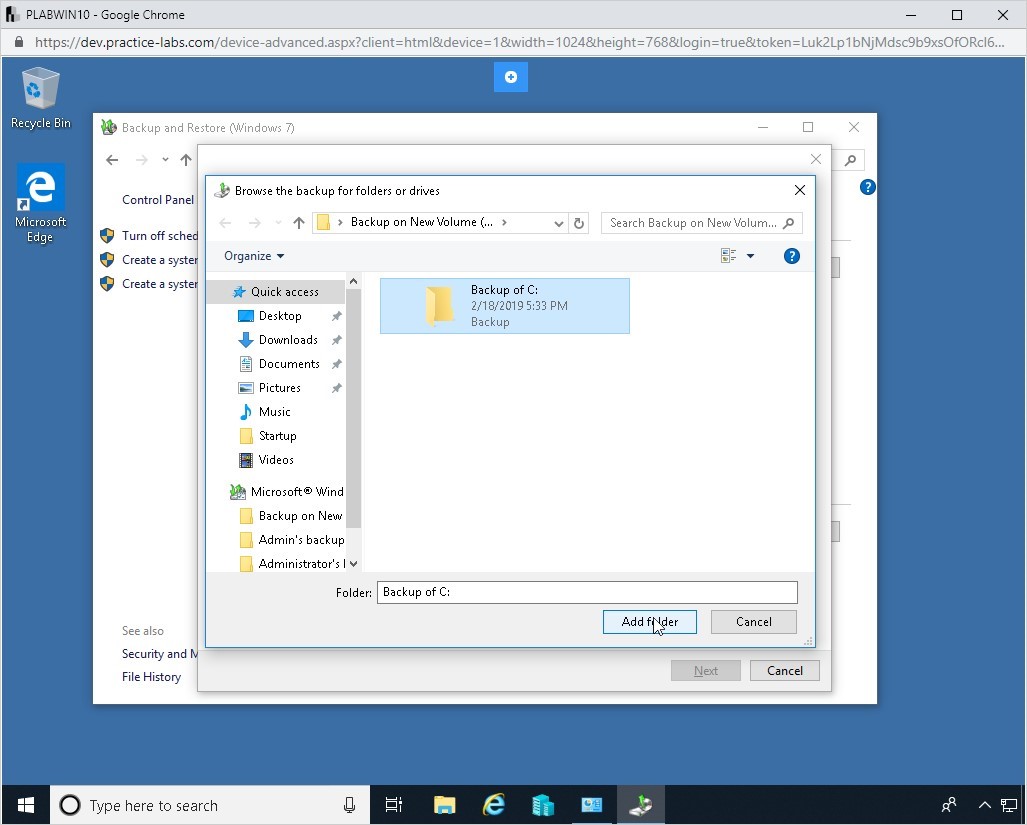Click network icon in system tray
This screenshot has width=1027, height=825.
[1009, 805]
